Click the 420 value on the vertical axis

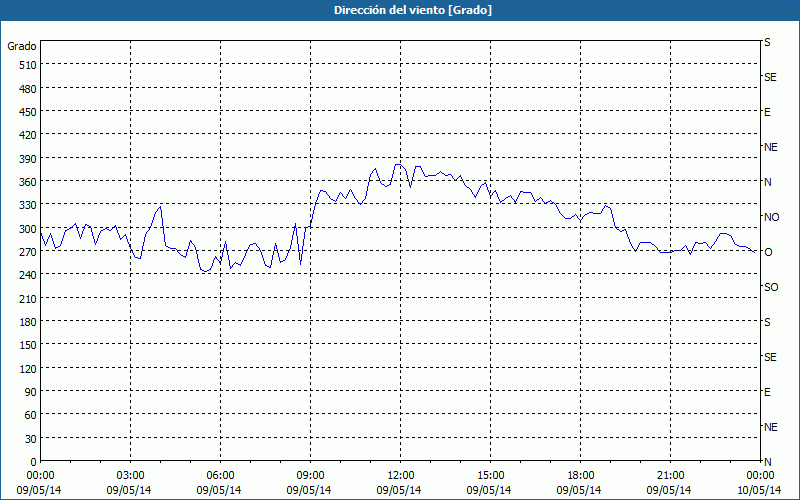(29, 136)
